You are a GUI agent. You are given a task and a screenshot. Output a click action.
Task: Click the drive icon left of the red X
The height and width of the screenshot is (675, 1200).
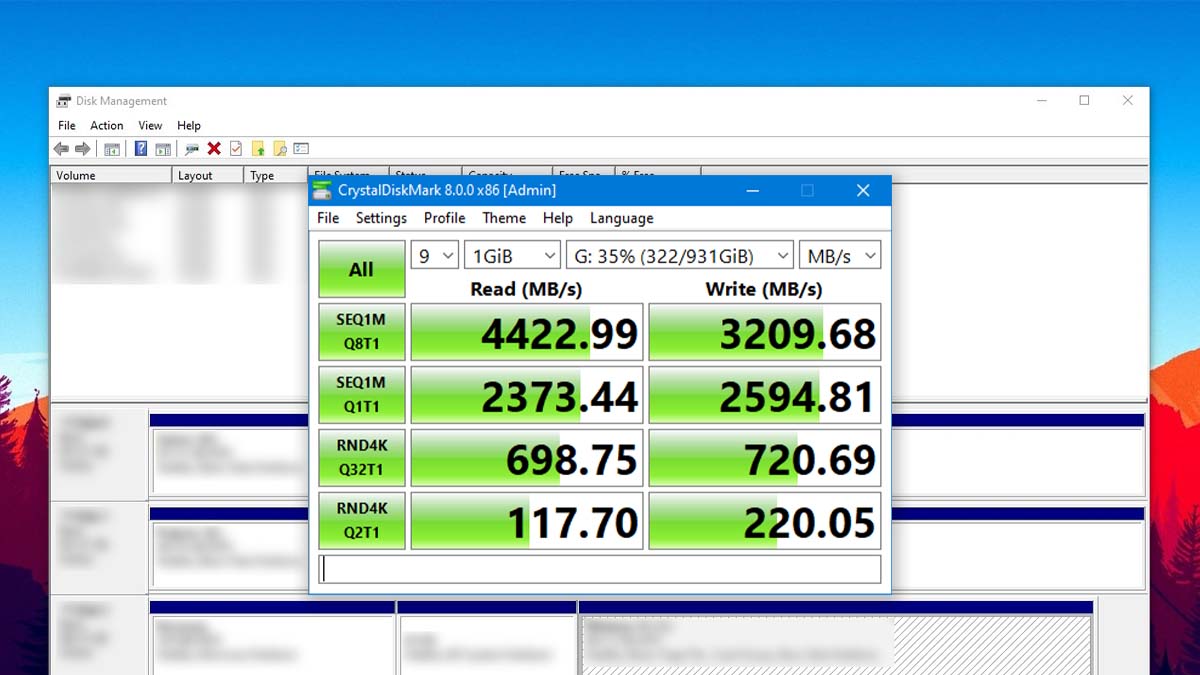[x=192, y=149]
